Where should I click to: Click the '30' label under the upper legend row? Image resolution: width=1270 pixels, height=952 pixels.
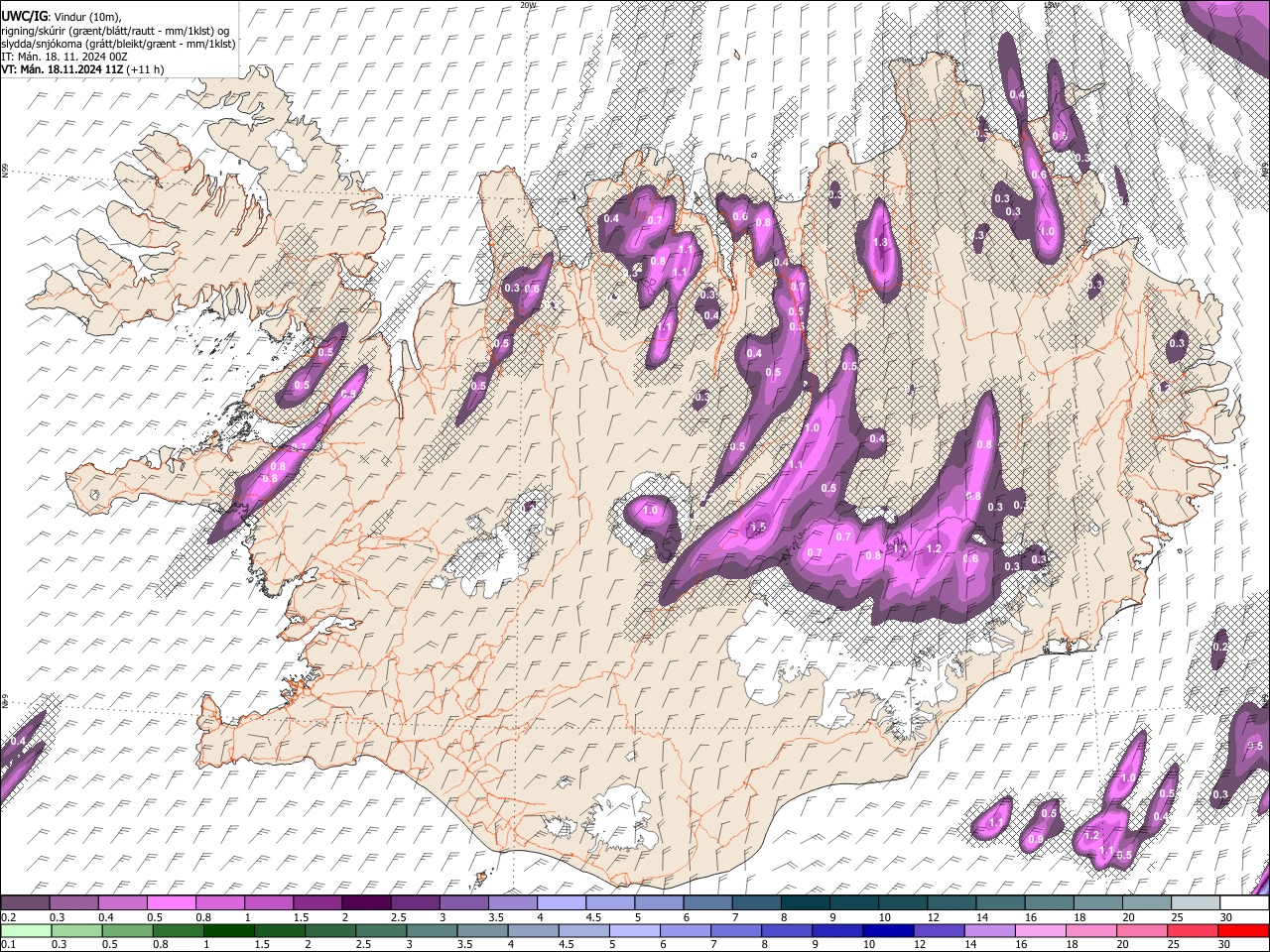(x=1227, y=917)
